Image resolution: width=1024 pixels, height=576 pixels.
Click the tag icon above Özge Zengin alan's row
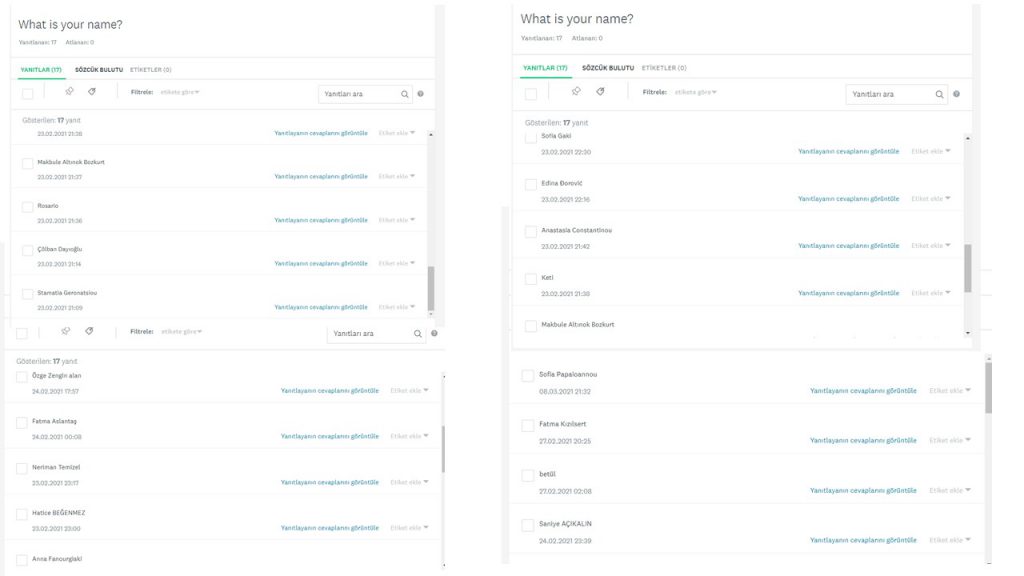(89, 331)
